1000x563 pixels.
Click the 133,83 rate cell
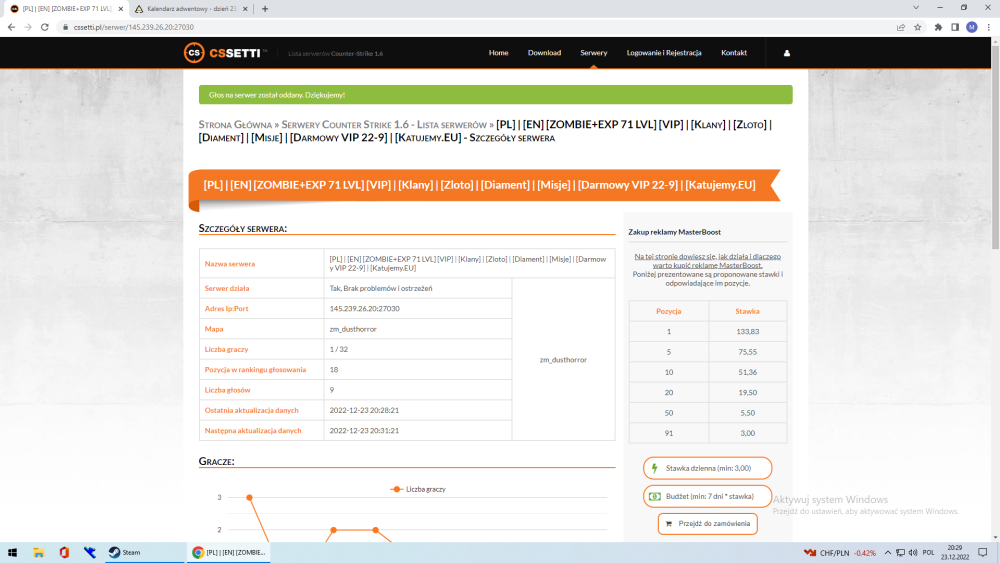coord(747,332)
